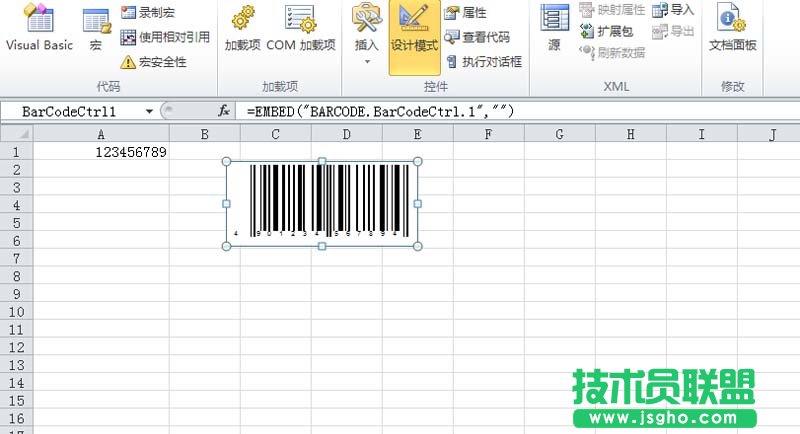Open the Visual Basic editor
This screenshot has height=434, width=800.
(x=39, y=28)
